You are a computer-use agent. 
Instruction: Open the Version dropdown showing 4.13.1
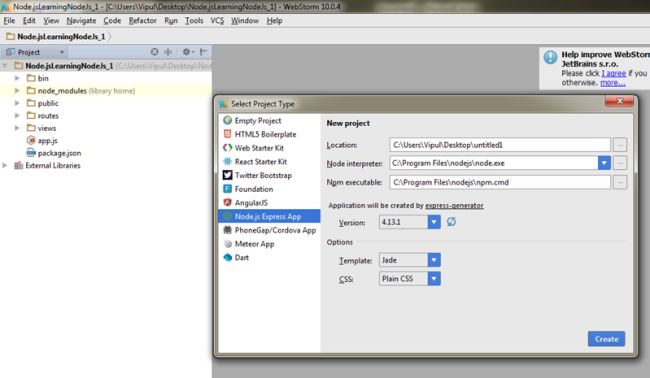434,222
